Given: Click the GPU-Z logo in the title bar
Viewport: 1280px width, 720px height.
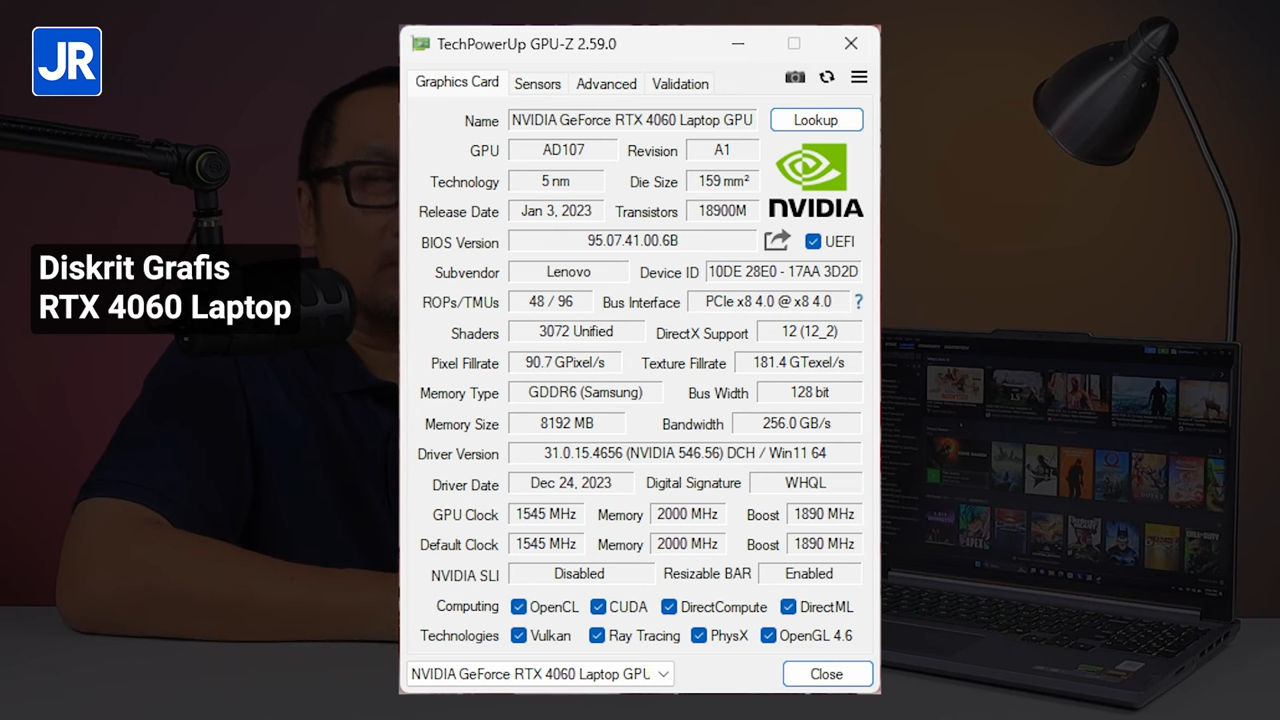Looking at the screenshot, I should click(x=420, y=44).
